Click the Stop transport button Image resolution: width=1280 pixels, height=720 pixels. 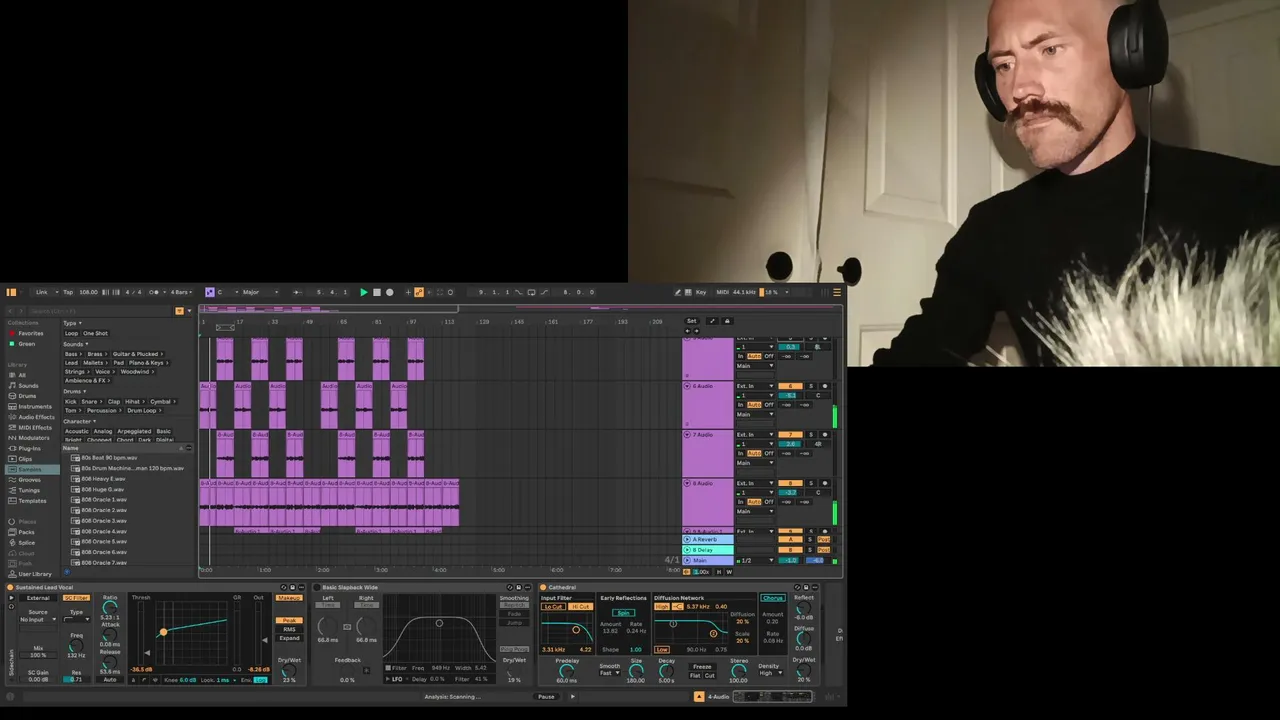pyautogui.click(x=376, y=292)
